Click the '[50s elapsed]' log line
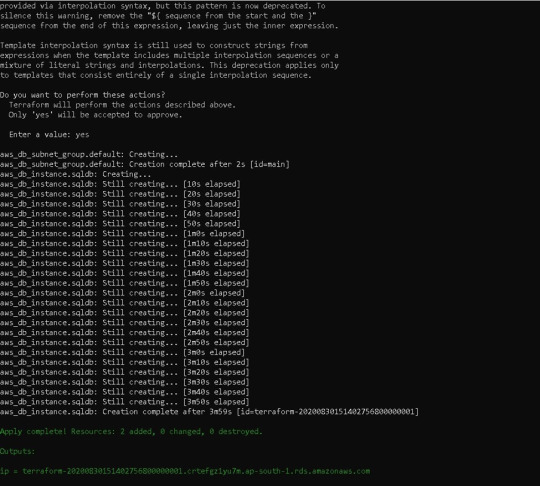Viewport: 540px width, 486px height. (x=120, y=224)
